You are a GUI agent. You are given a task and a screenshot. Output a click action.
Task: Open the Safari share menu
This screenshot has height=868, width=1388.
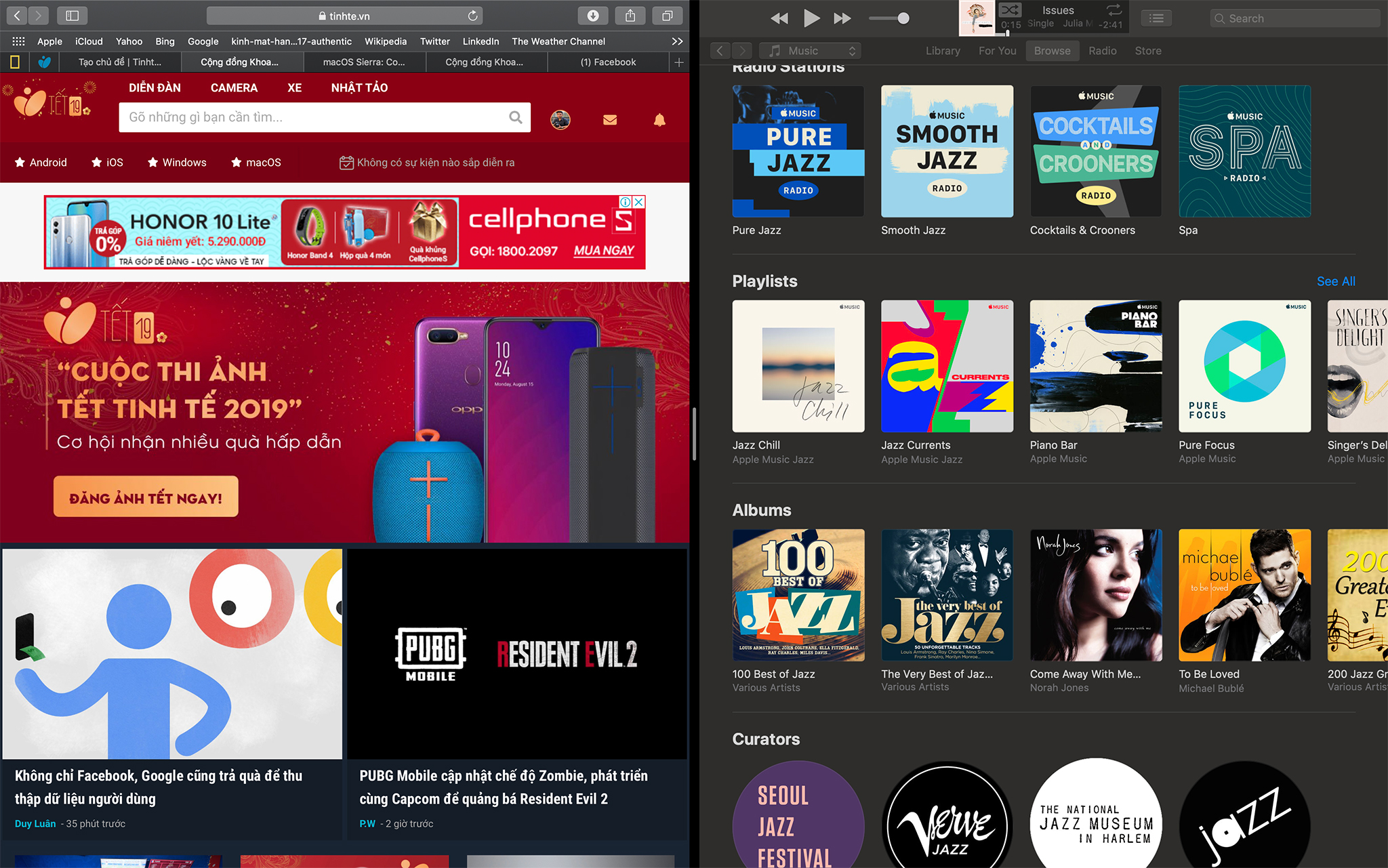(x=630, y=16)
